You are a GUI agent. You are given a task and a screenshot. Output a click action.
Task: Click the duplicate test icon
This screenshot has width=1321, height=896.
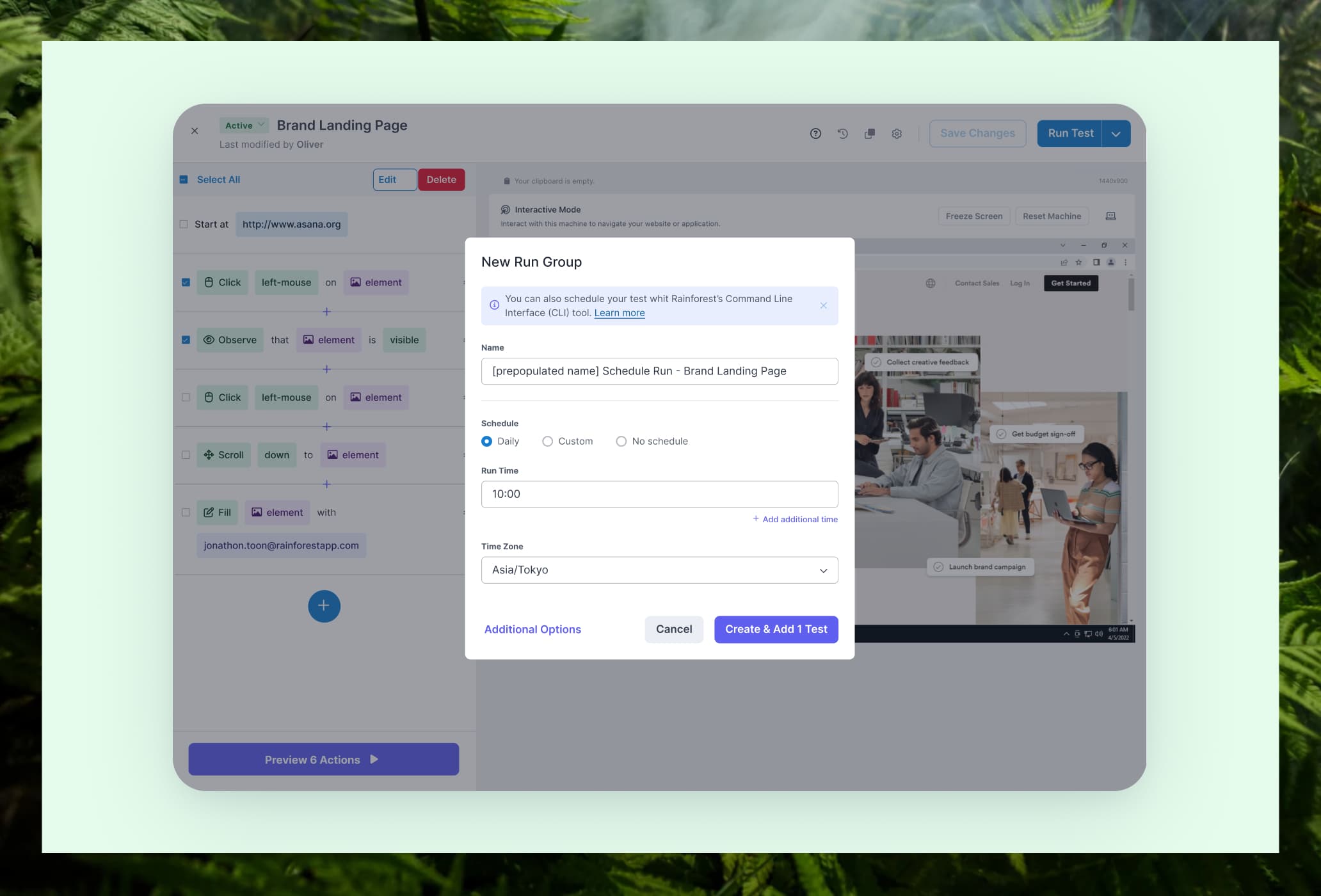[x=869, y=134]
